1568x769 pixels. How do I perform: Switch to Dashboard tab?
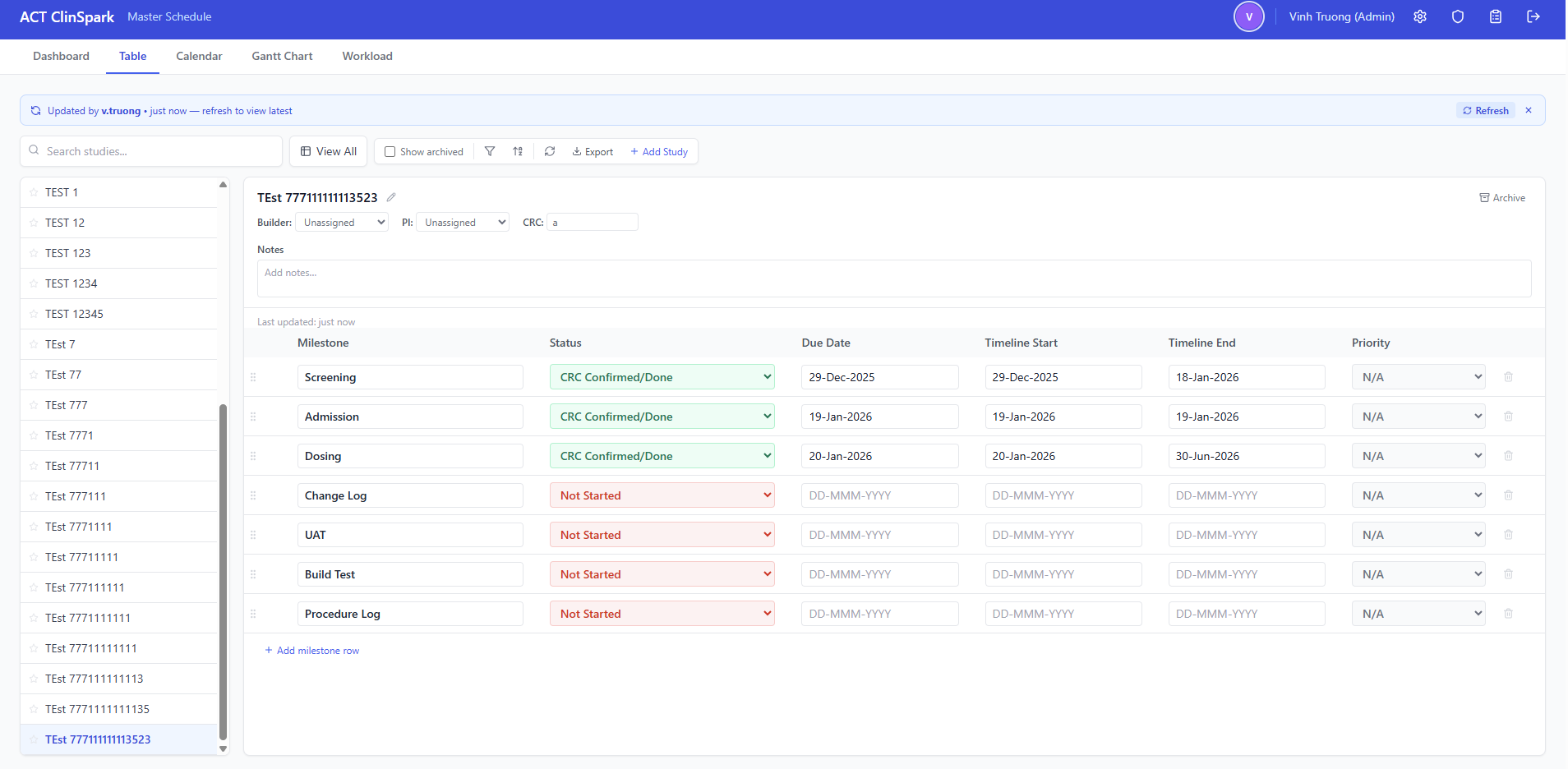click(x=62, y=56)
